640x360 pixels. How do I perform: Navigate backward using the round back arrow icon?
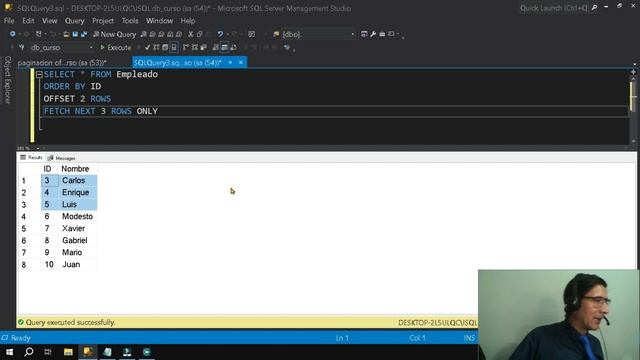tap(13, 34)
